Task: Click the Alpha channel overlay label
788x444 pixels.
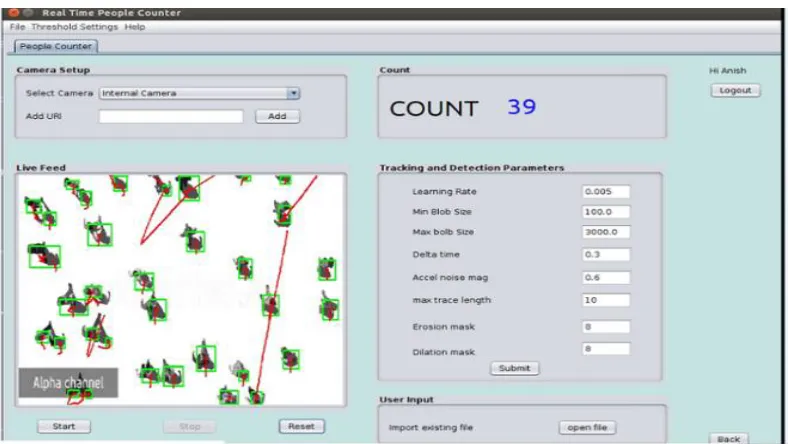Action: coord(68,383)
